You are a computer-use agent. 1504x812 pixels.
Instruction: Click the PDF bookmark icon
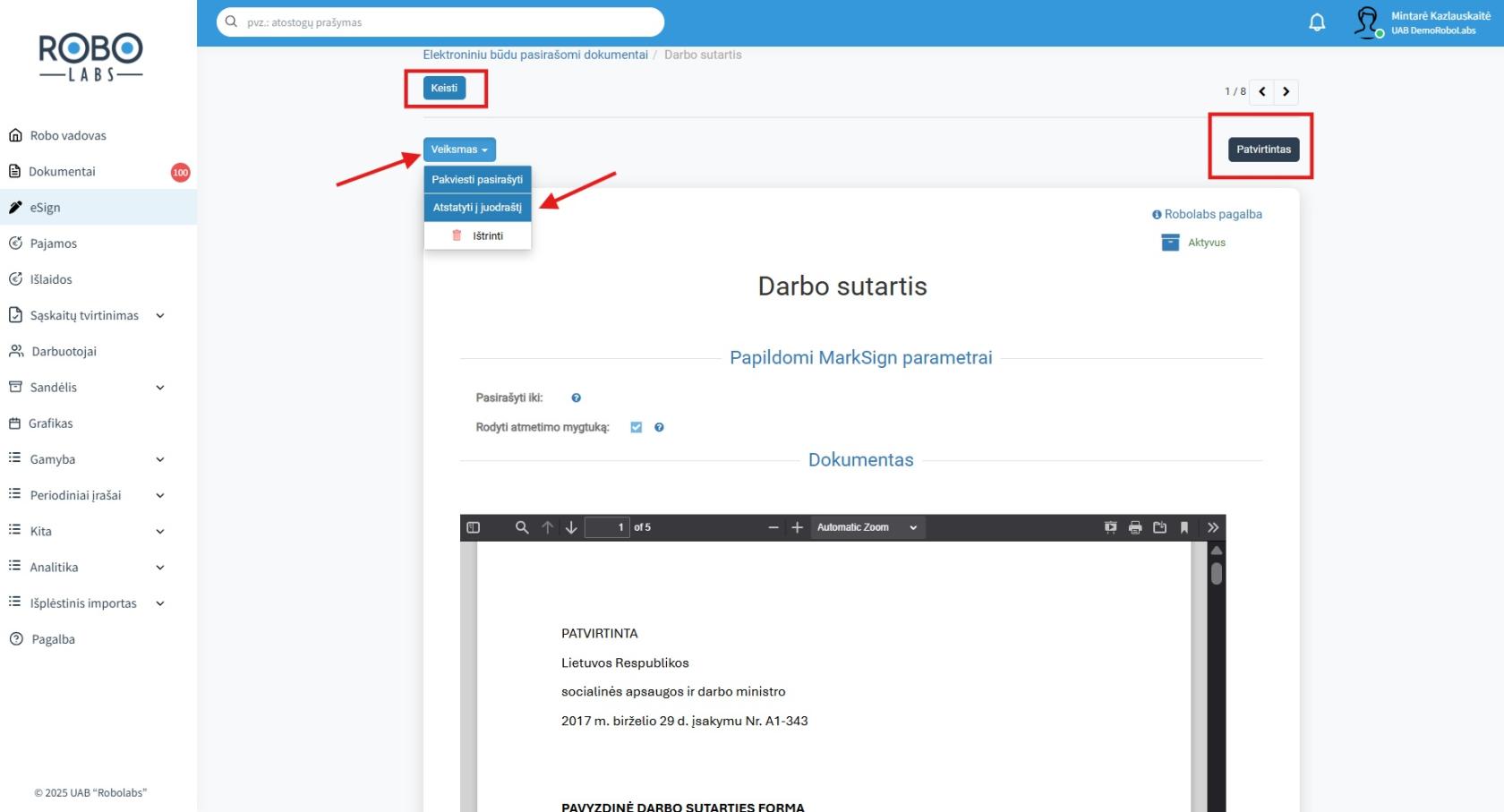(x=1184, y=527)
